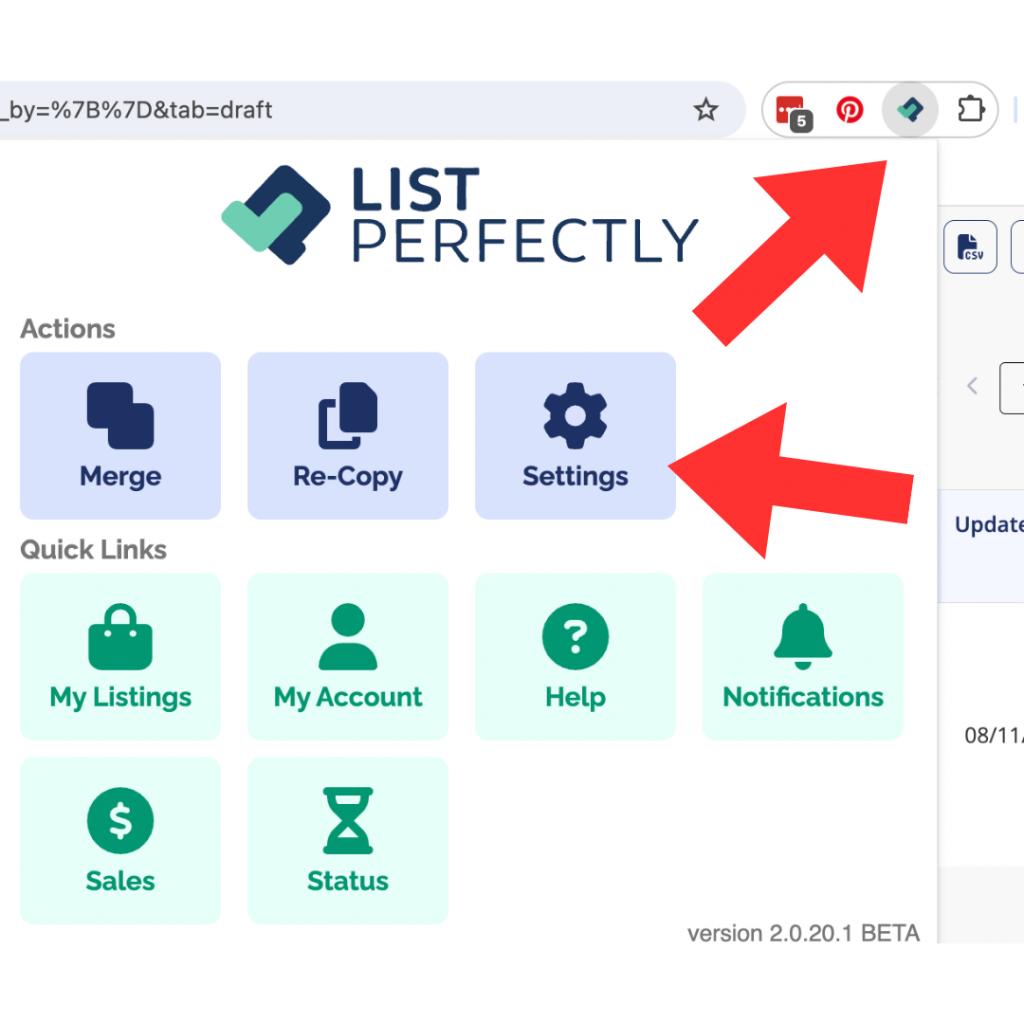
Task: Export listings as CSV
Action: pos(970,247)
